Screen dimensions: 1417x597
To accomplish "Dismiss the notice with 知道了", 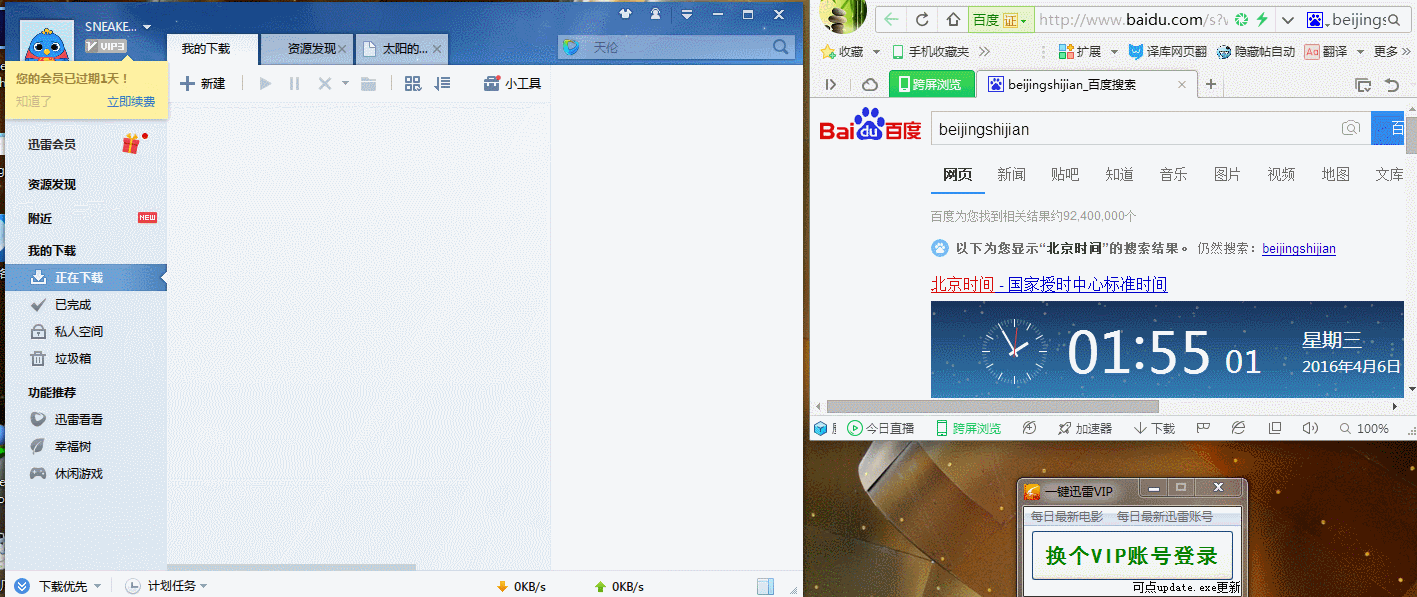I will tap(34, 101).
